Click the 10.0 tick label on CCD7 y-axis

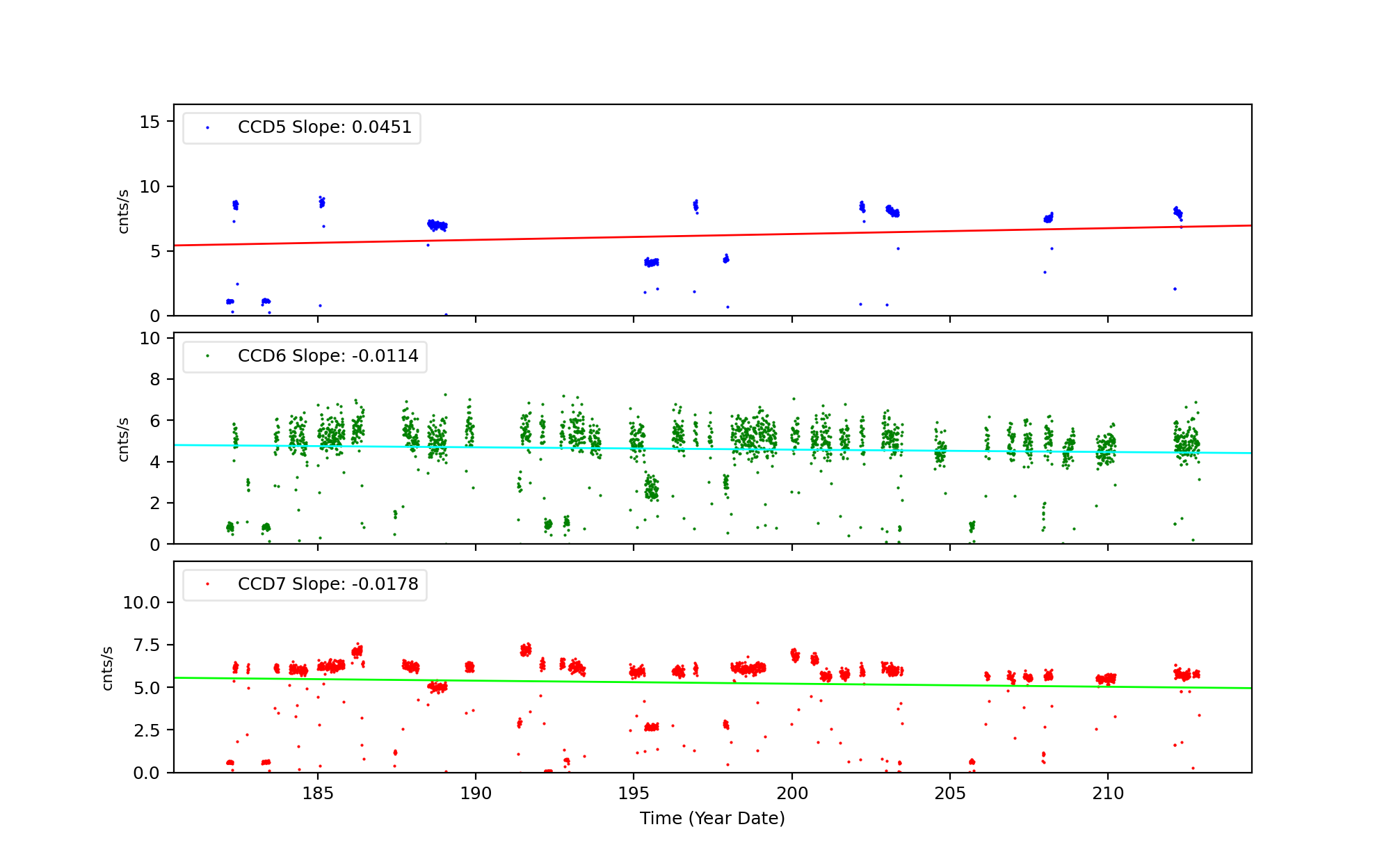click(x=141, y=603)
